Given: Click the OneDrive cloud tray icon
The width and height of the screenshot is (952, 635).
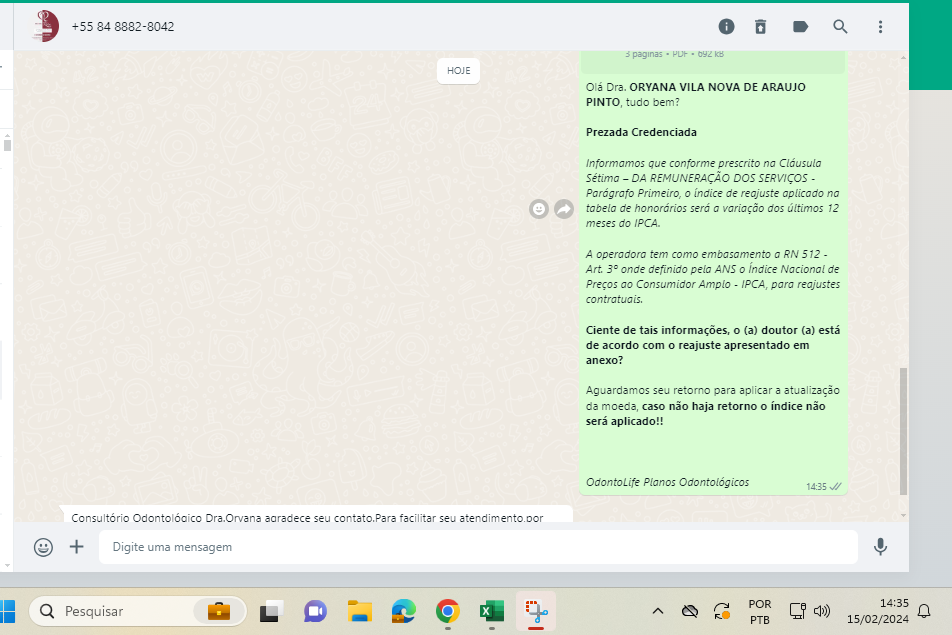Looking at the screenshot, I should tap(690, 611).
